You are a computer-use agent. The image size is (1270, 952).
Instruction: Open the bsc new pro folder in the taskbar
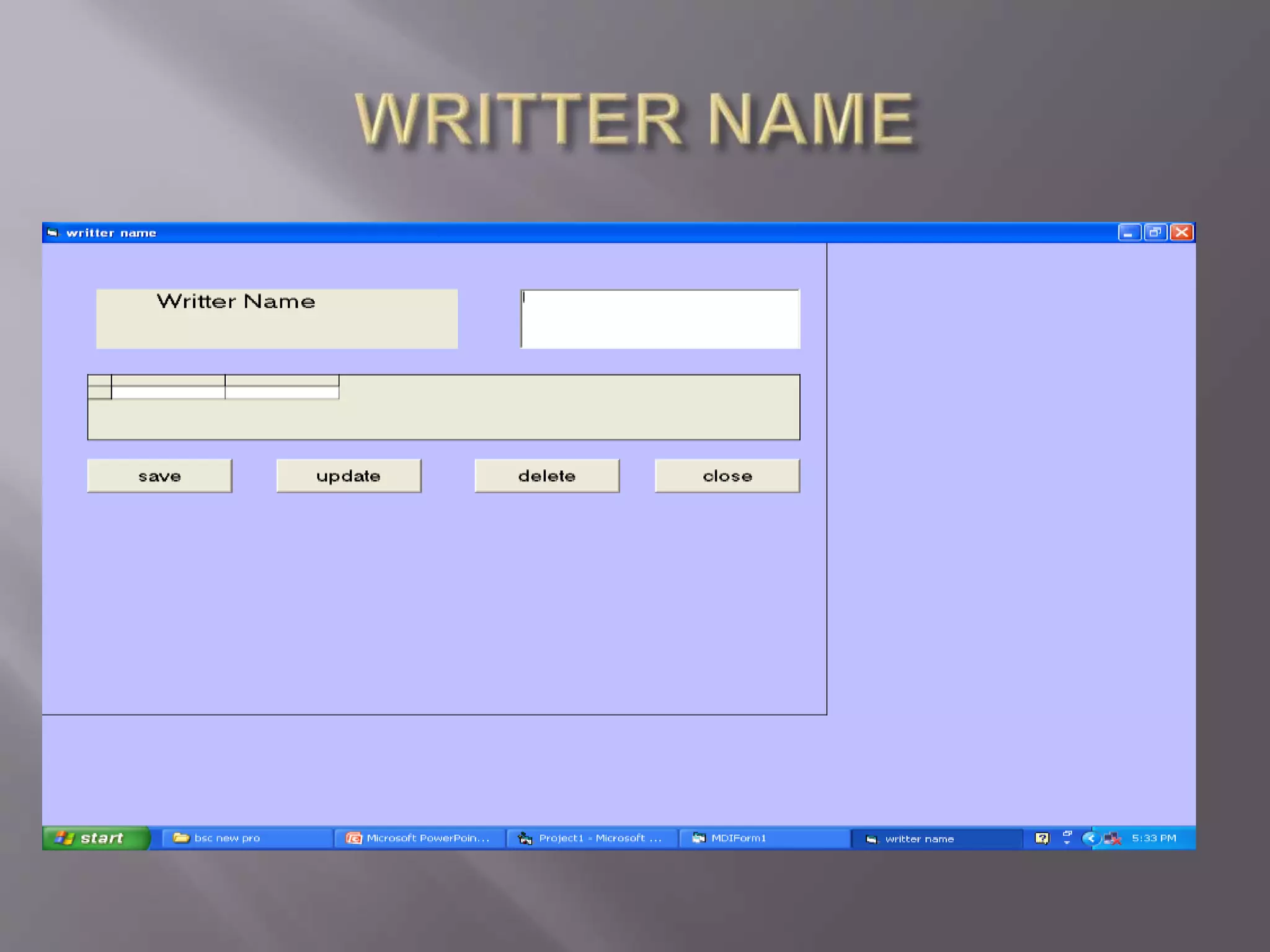pyautogui.click(x=246, y=838)
